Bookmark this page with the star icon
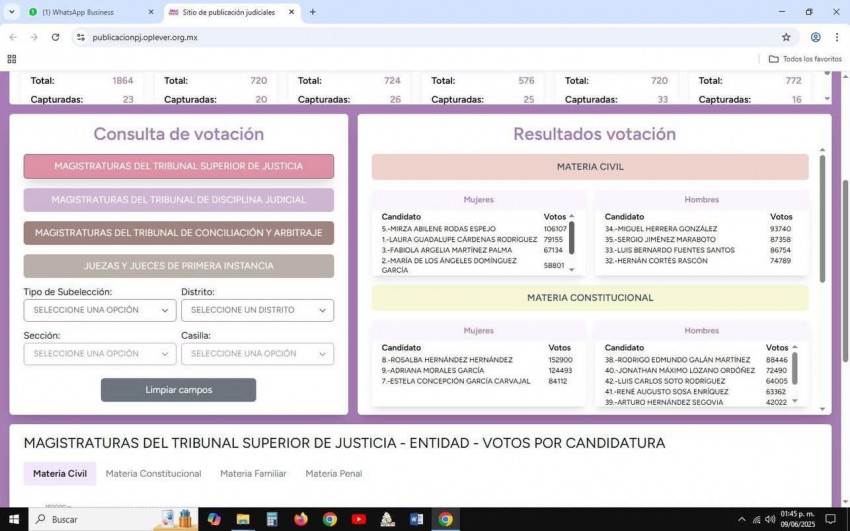 click(x=786, y=37)
